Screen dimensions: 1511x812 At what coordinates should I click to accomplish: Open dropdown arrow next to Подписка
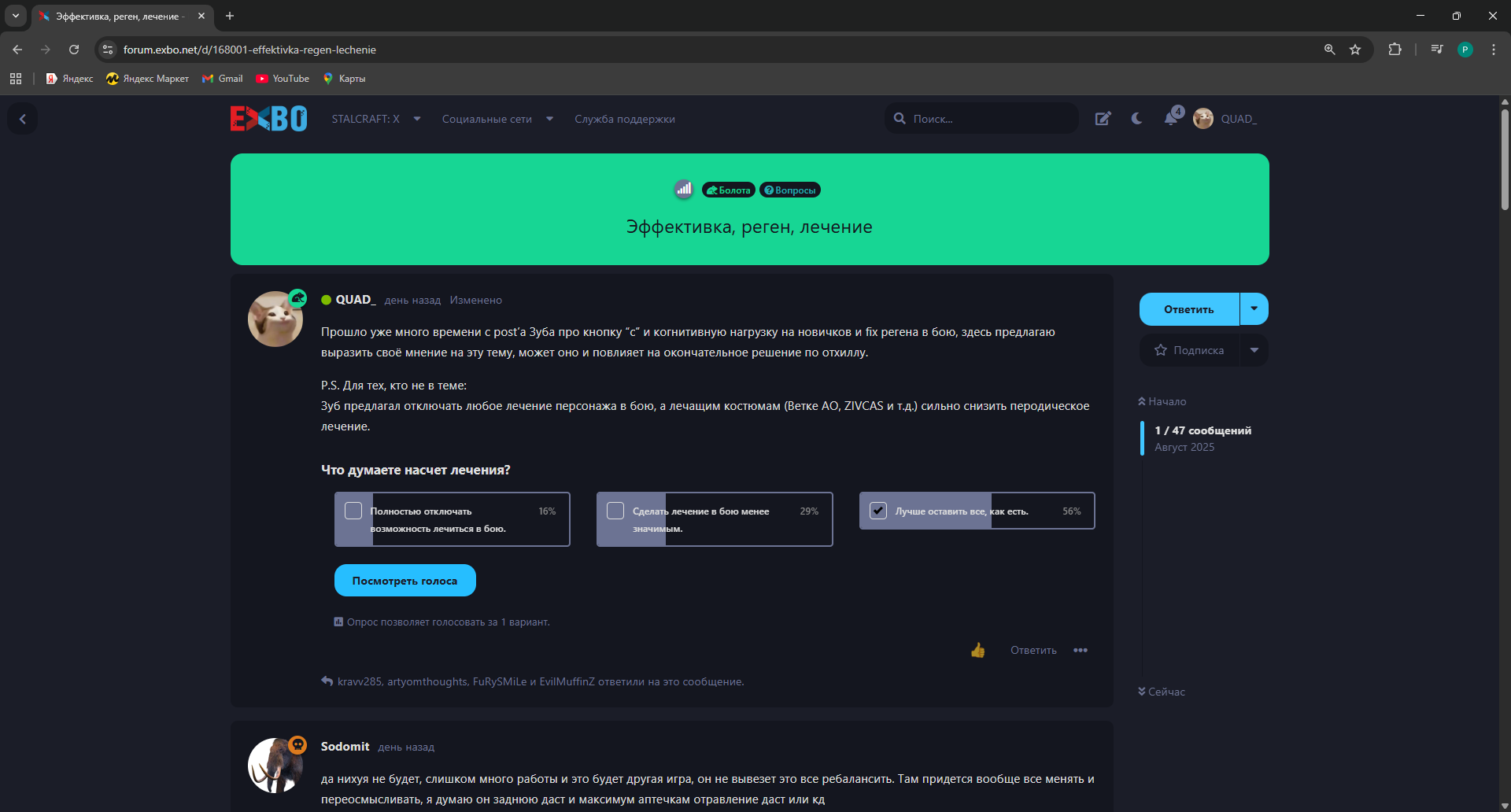click(1254, 350)
